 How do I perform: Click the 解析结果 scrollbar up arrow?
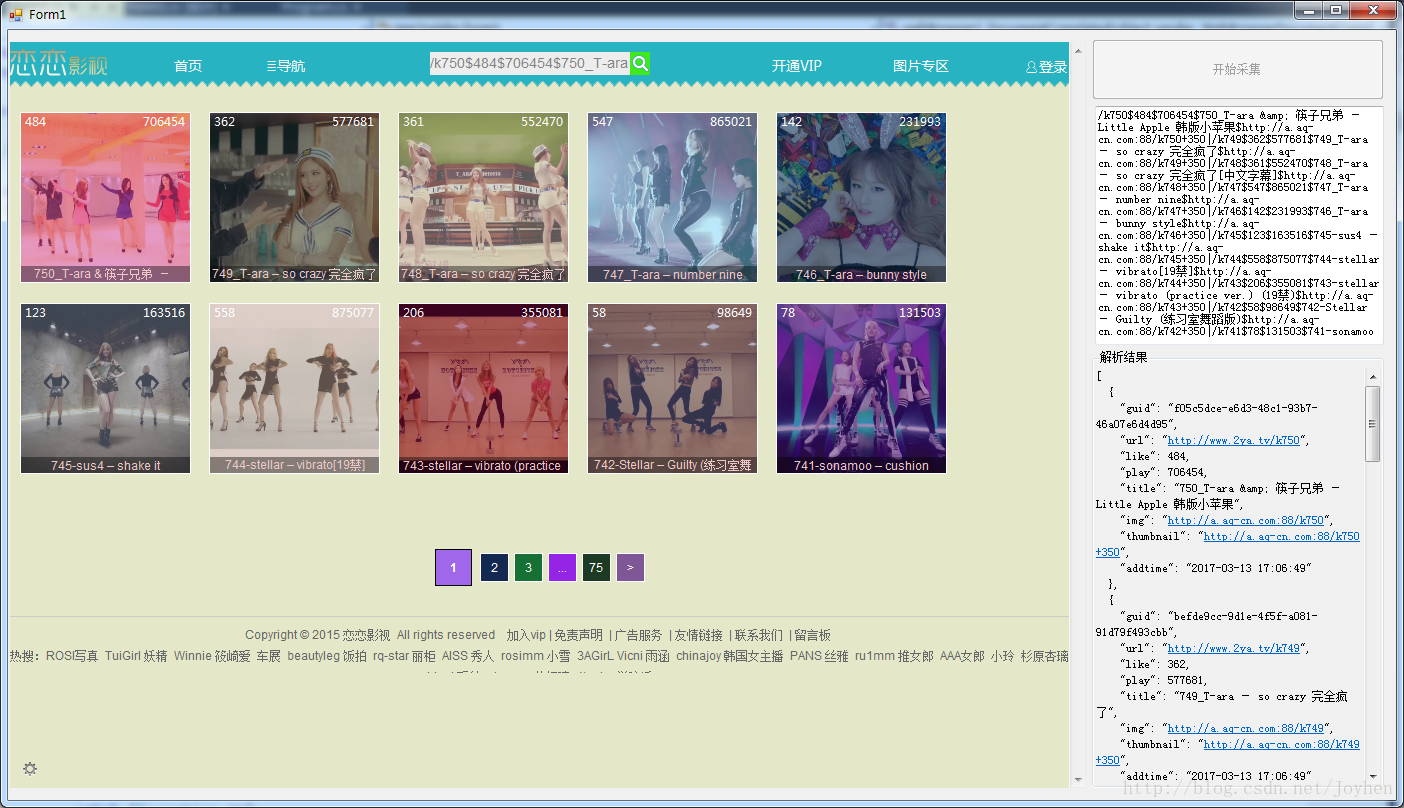pyautogui.click(x=1373, y=377)
